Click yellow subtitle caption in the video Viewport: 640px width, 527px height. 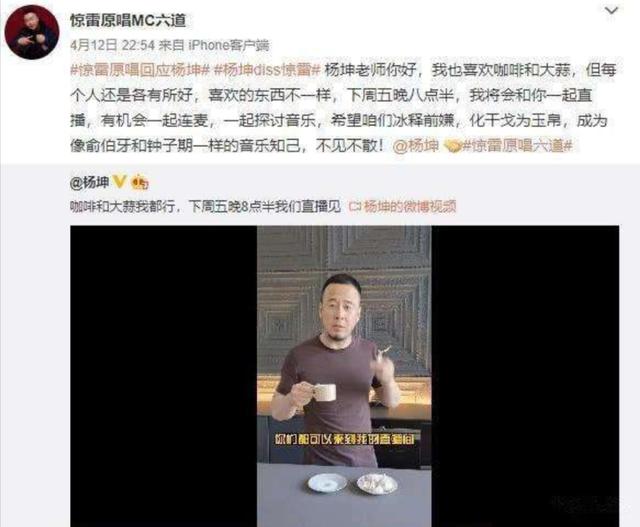pyautogui.click(x=344, y=439)
